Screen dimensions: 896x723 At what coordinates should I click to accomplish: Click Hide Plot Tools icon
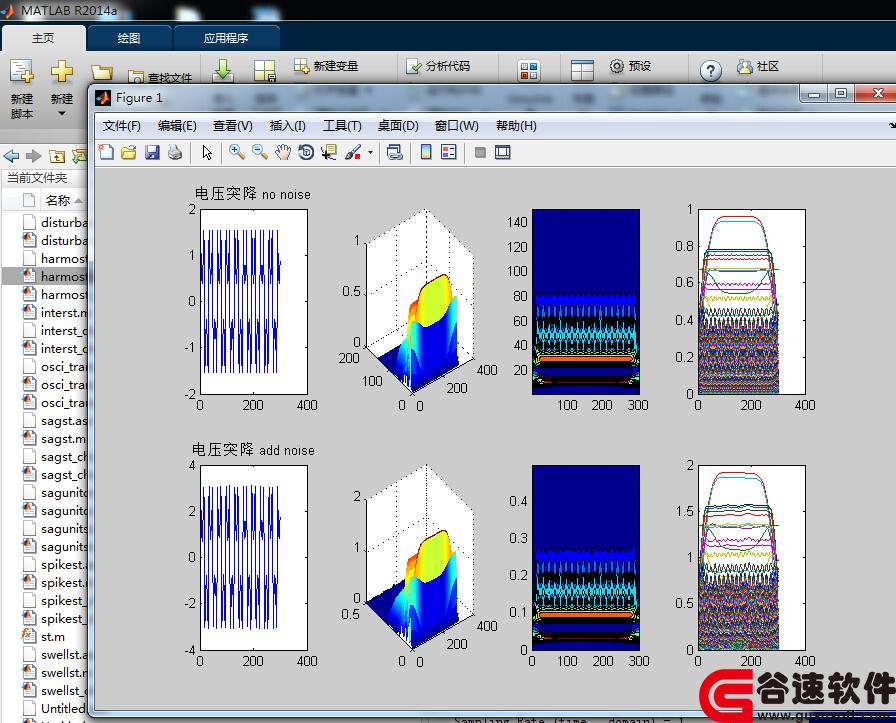(x=480, y=152)
